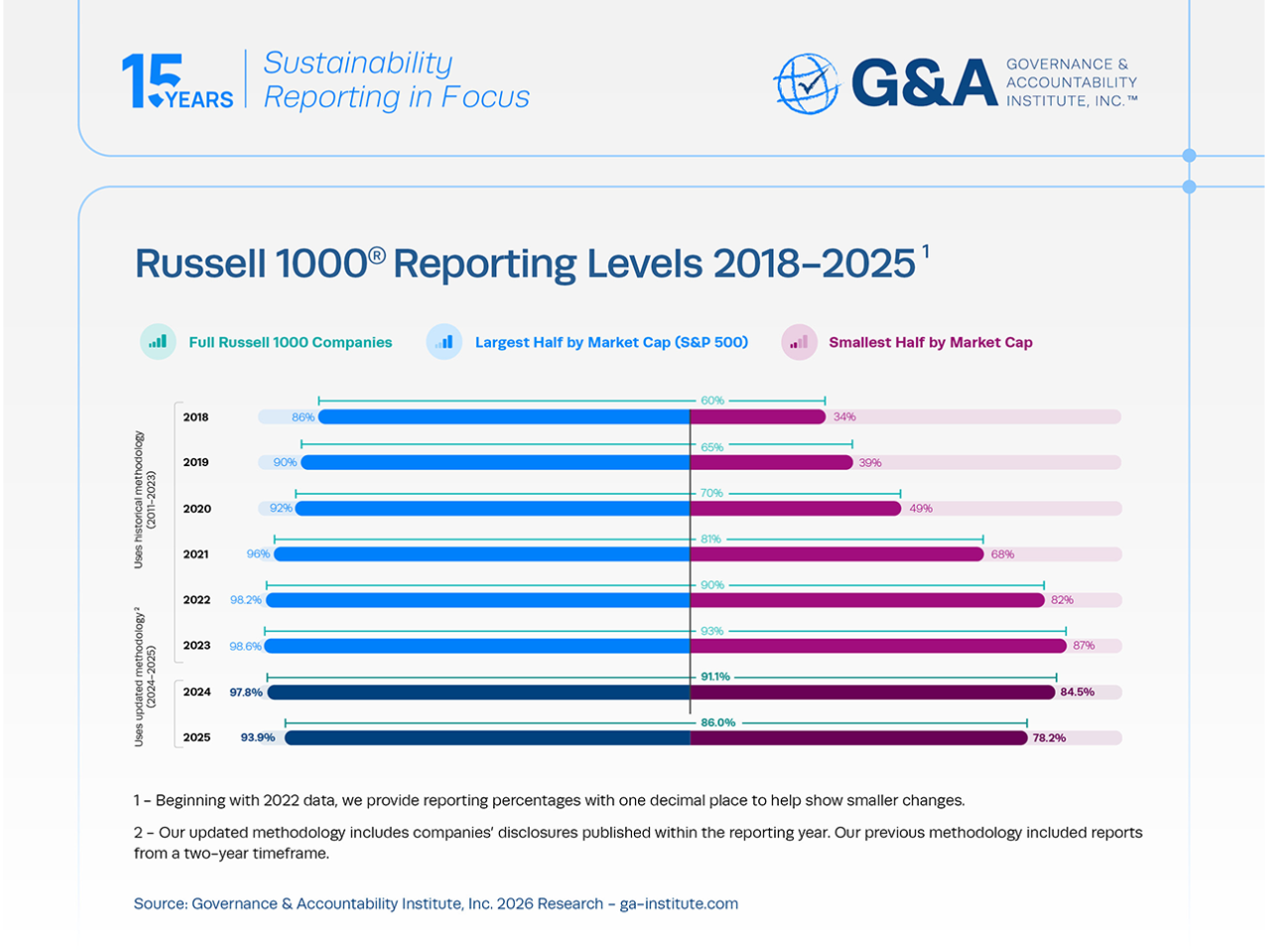The image size is (1270, 952).
Task: Click the 39% value for 2019
Action: [870, 463]
